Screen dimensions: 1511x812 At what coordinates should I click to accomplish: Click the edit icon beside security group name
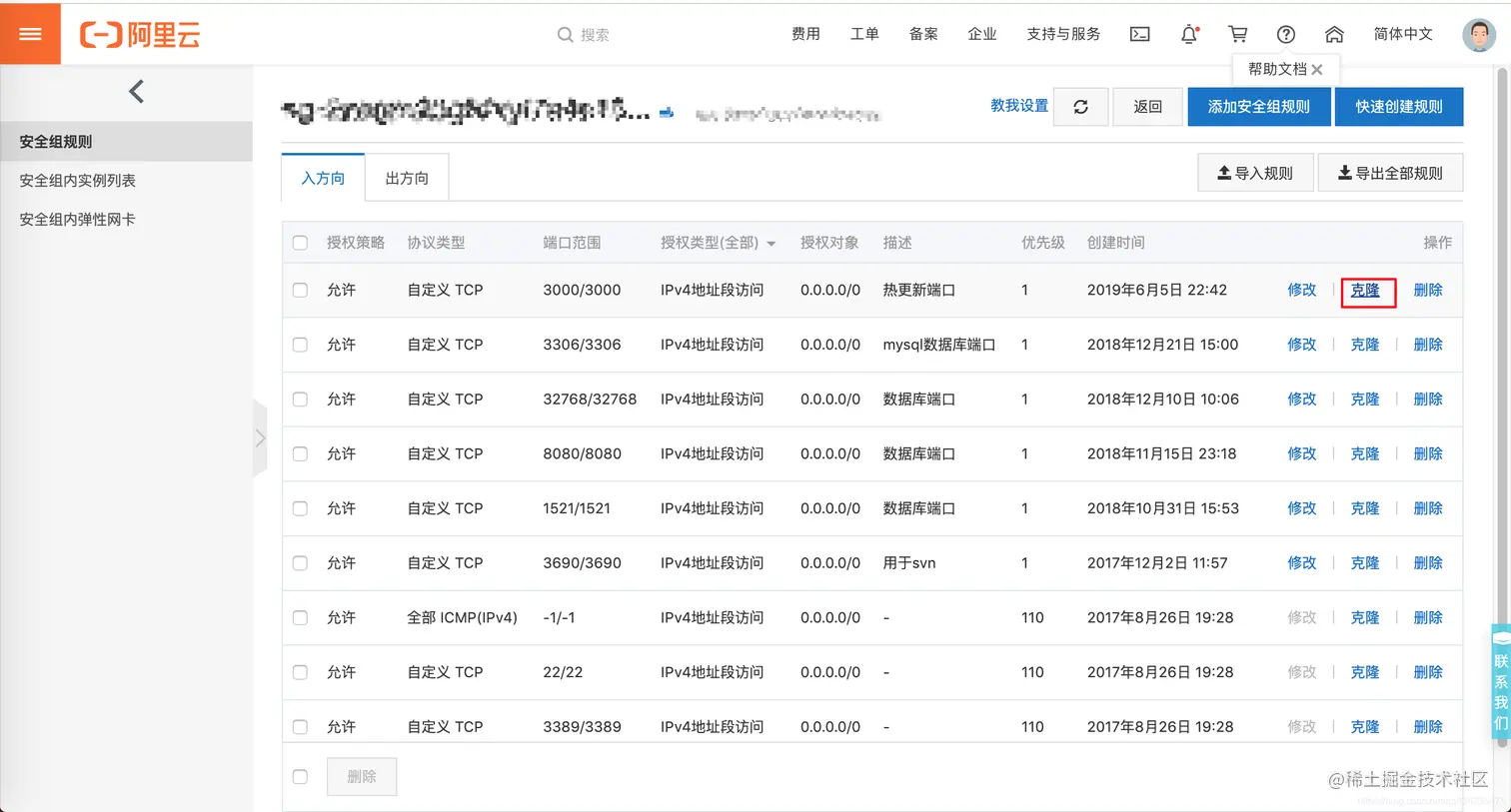coord(667,113)
